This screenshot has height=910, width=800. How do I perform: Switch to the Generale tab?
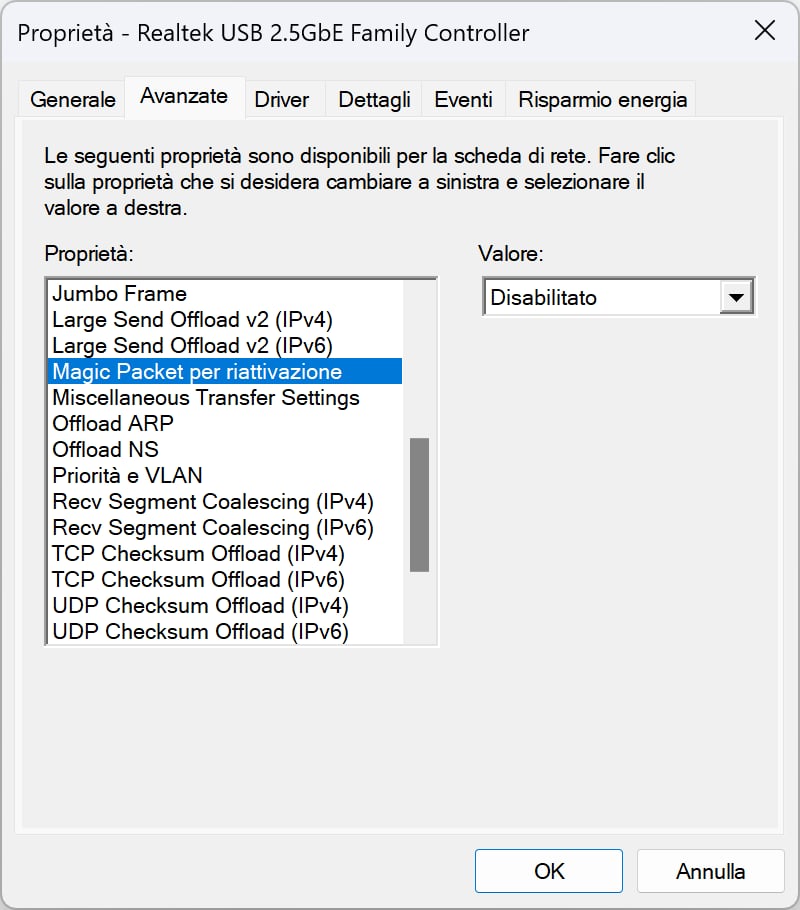(x=73, y=100)
